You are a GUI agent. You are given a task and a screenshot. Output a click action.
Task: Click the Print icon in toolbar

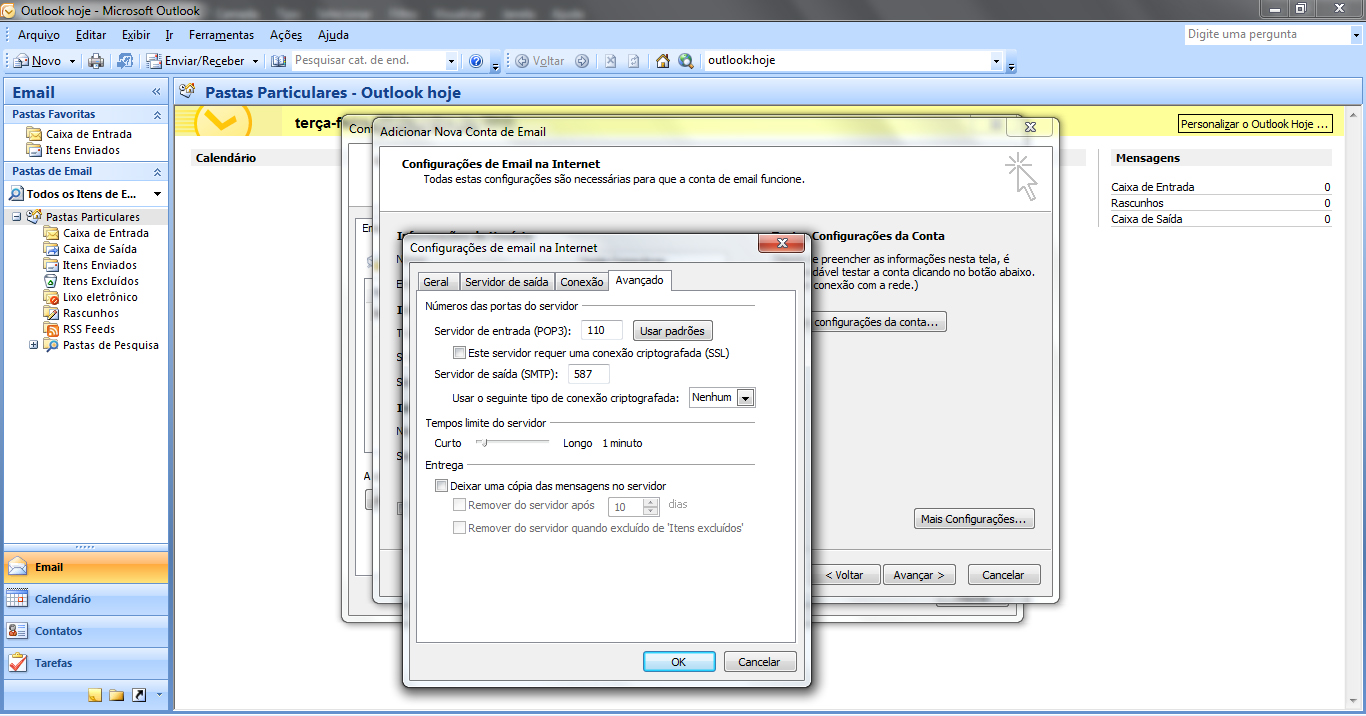tap(96, 61)
